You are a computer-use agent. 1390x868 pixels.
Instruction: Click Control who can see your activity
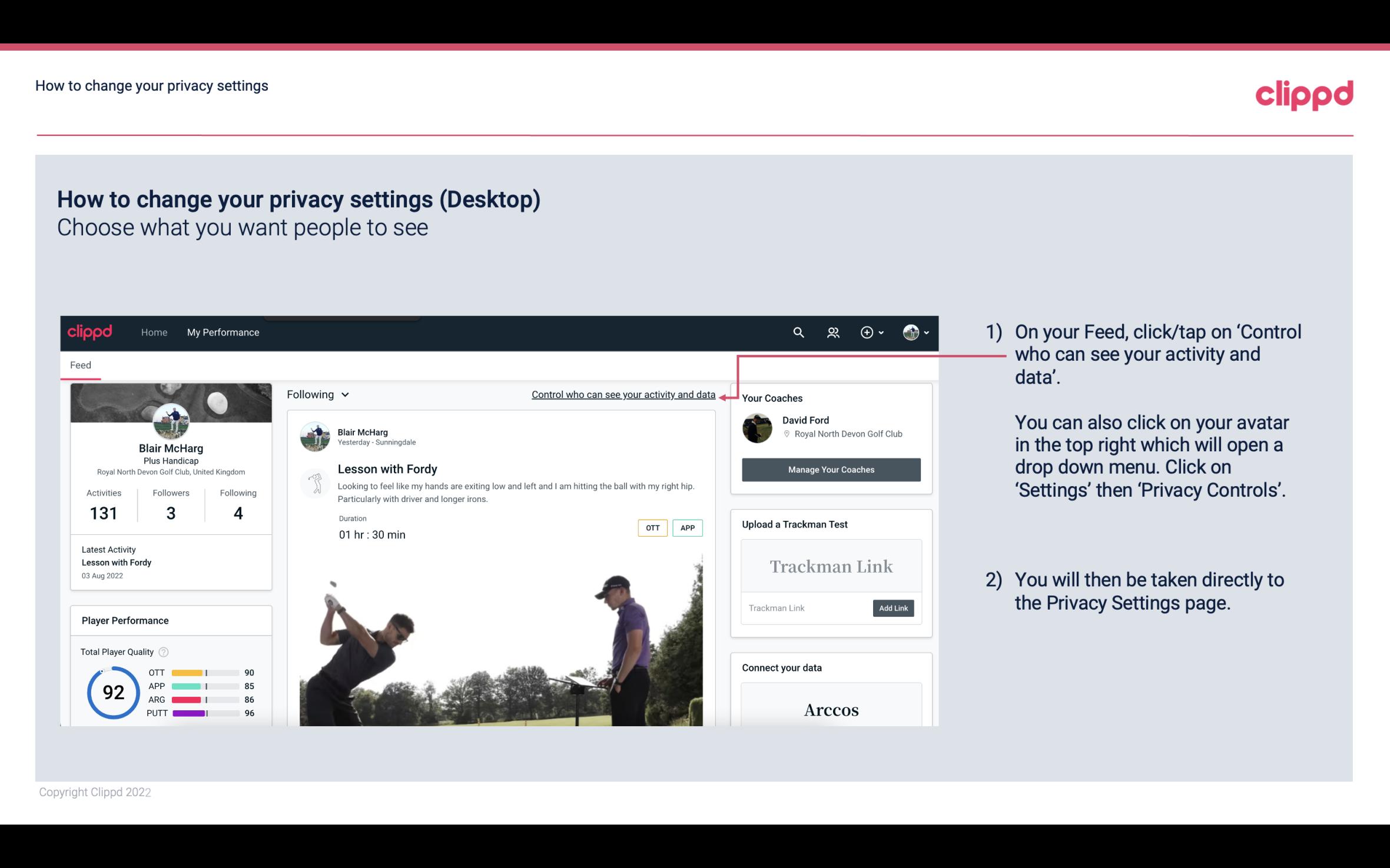pyautogui.click(x=623, y=394)
